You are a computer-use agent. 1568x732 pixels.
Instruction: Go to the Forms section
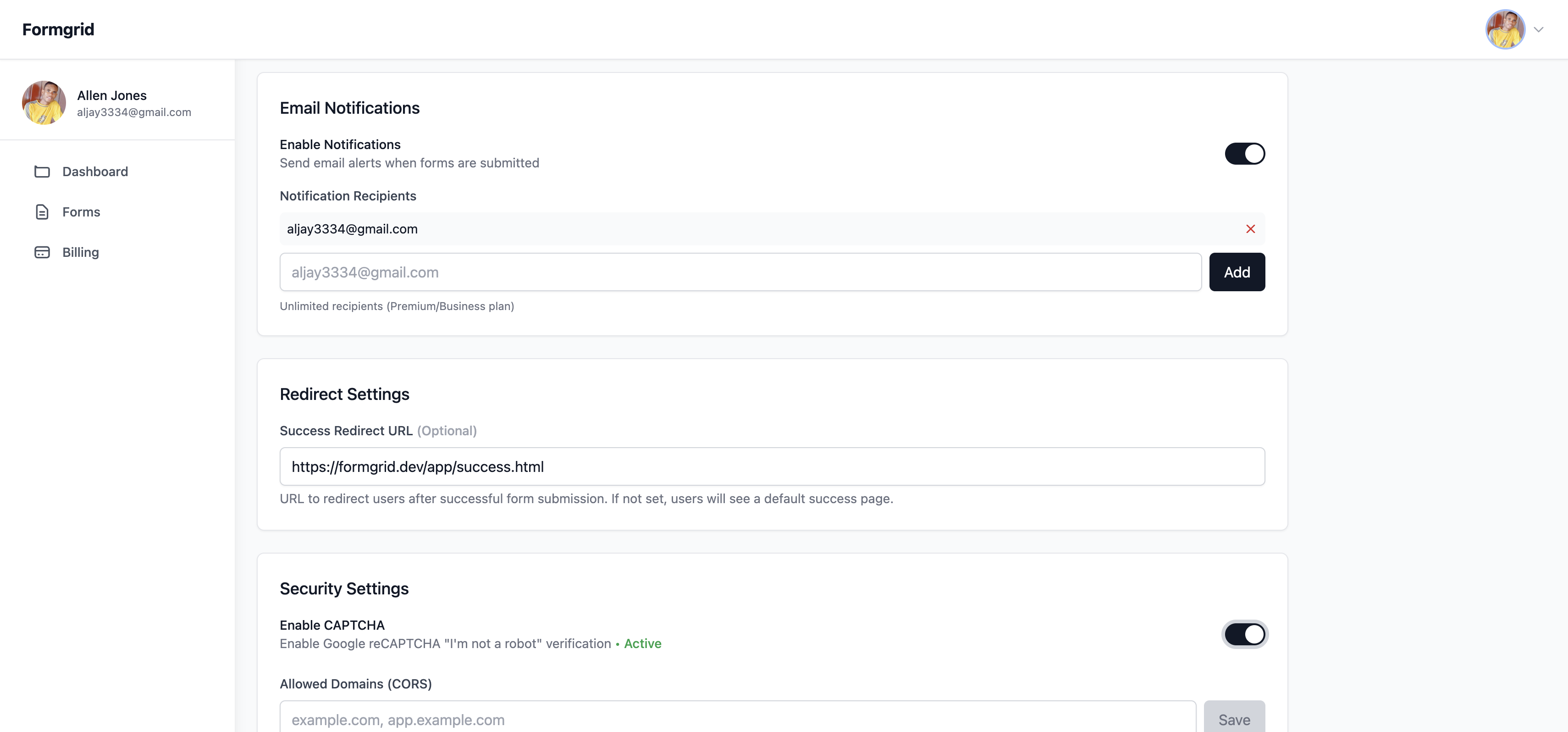coord(81,212)
